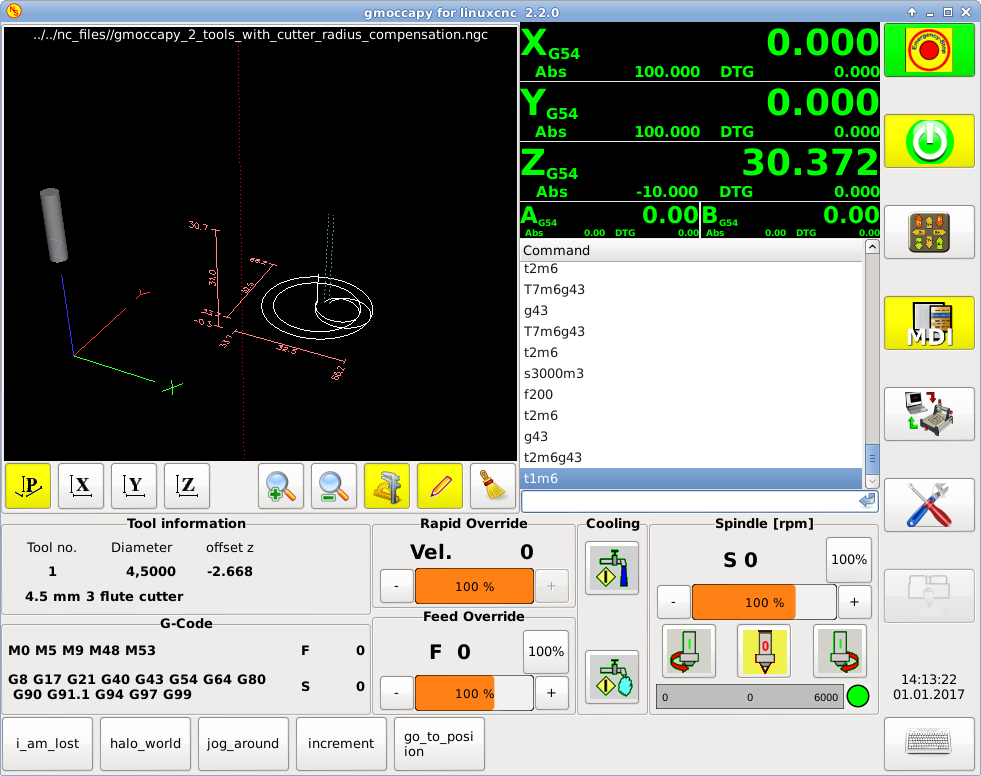Switch to manual jog mode button
This screenshot has width=981, height=776.
click(929, 232)
